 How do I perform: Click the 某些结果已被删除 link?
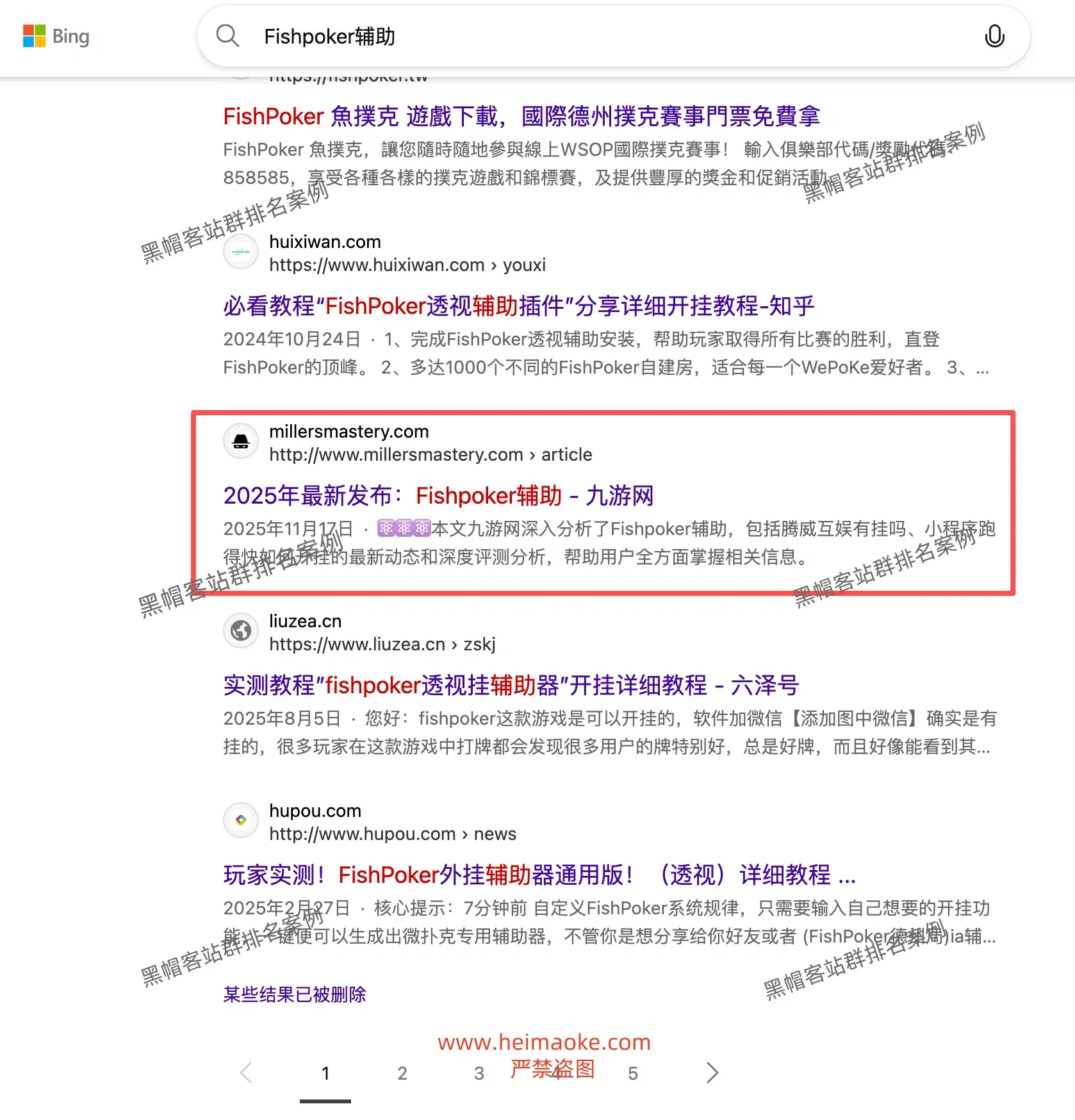[295, 994]
